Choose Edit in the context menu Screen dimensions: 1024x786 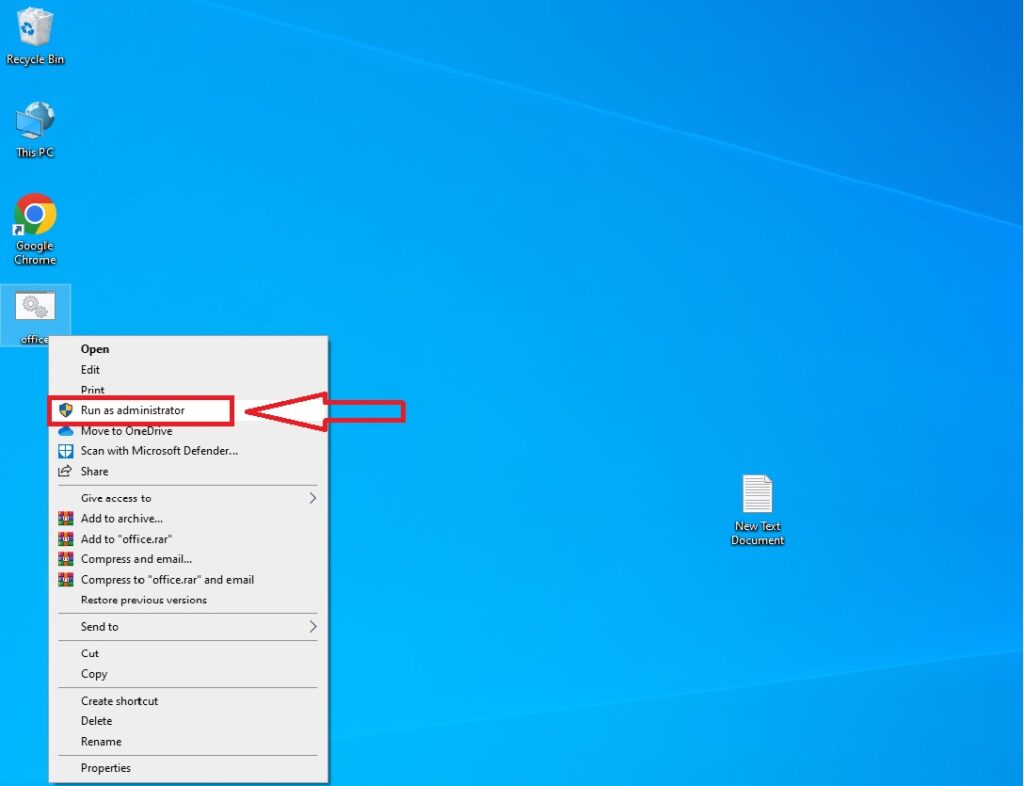(188, 369)
